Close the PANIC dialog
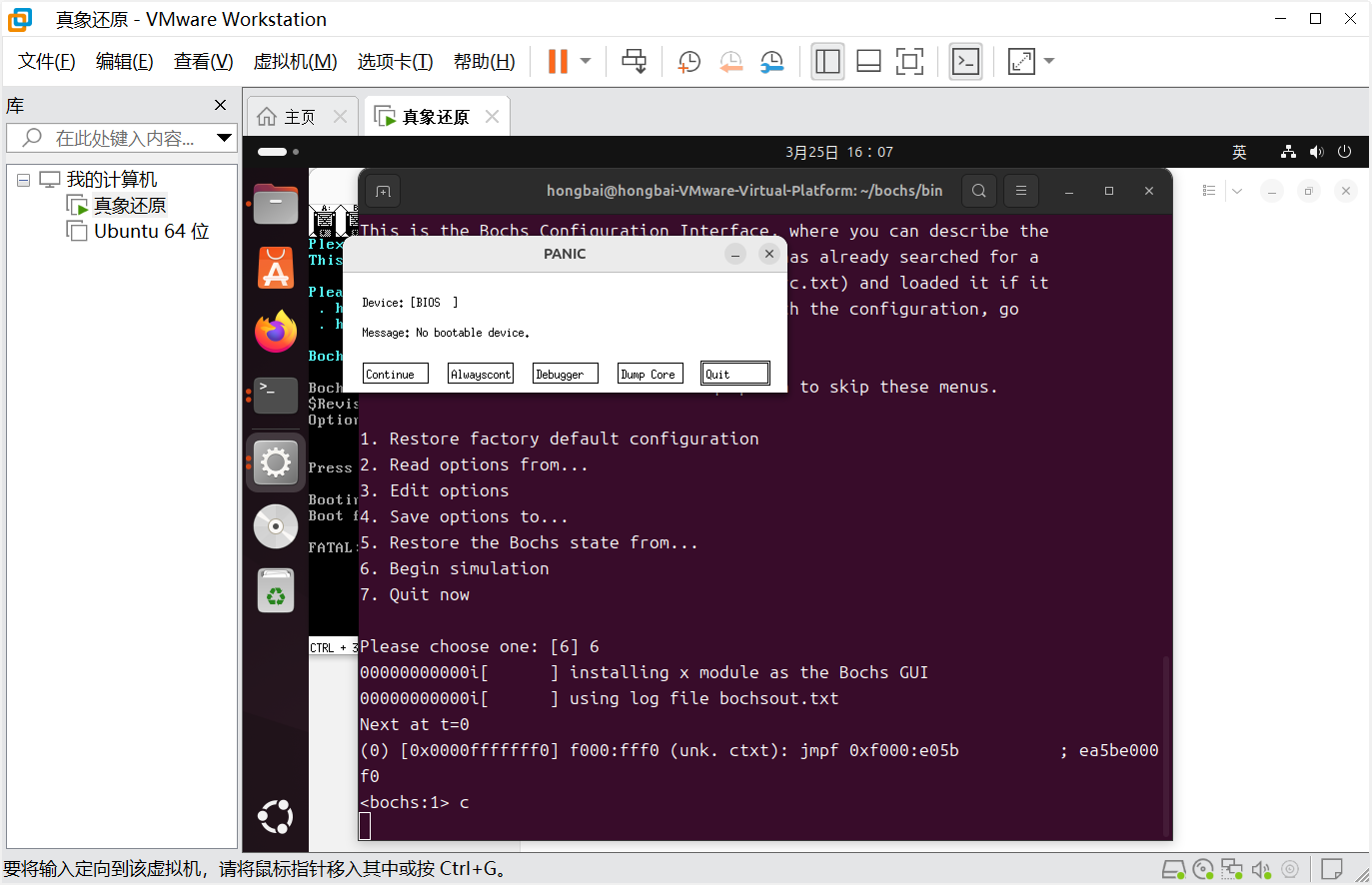Screen dimensions: 1372x885 [x=768, y=254]
